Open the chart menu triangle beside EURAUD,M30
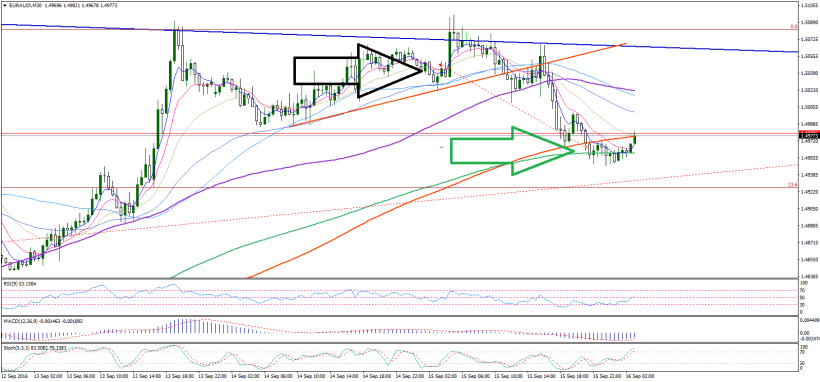 point(5,4)
